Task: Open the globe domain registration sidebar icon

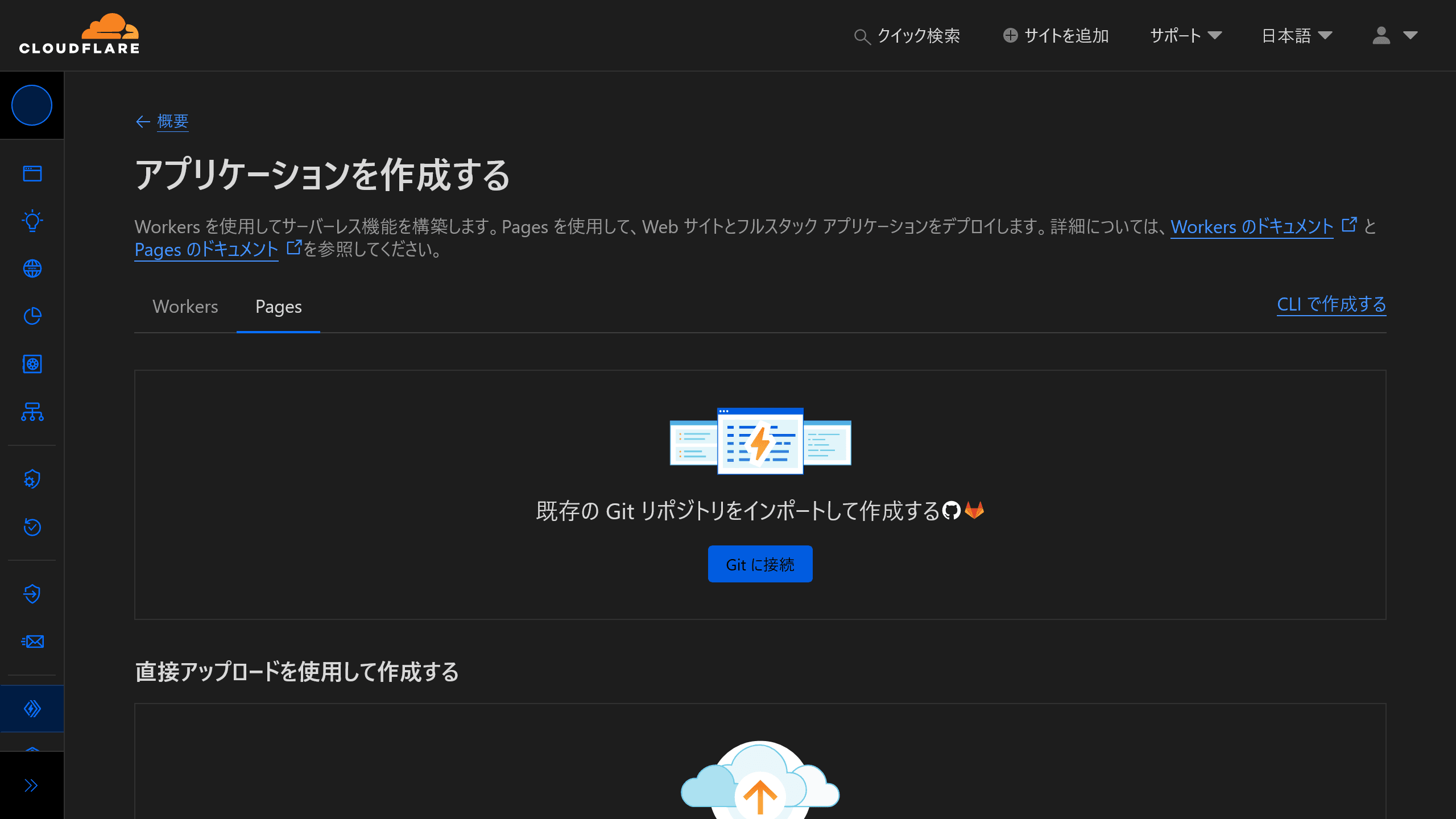Action: (32, 268)
